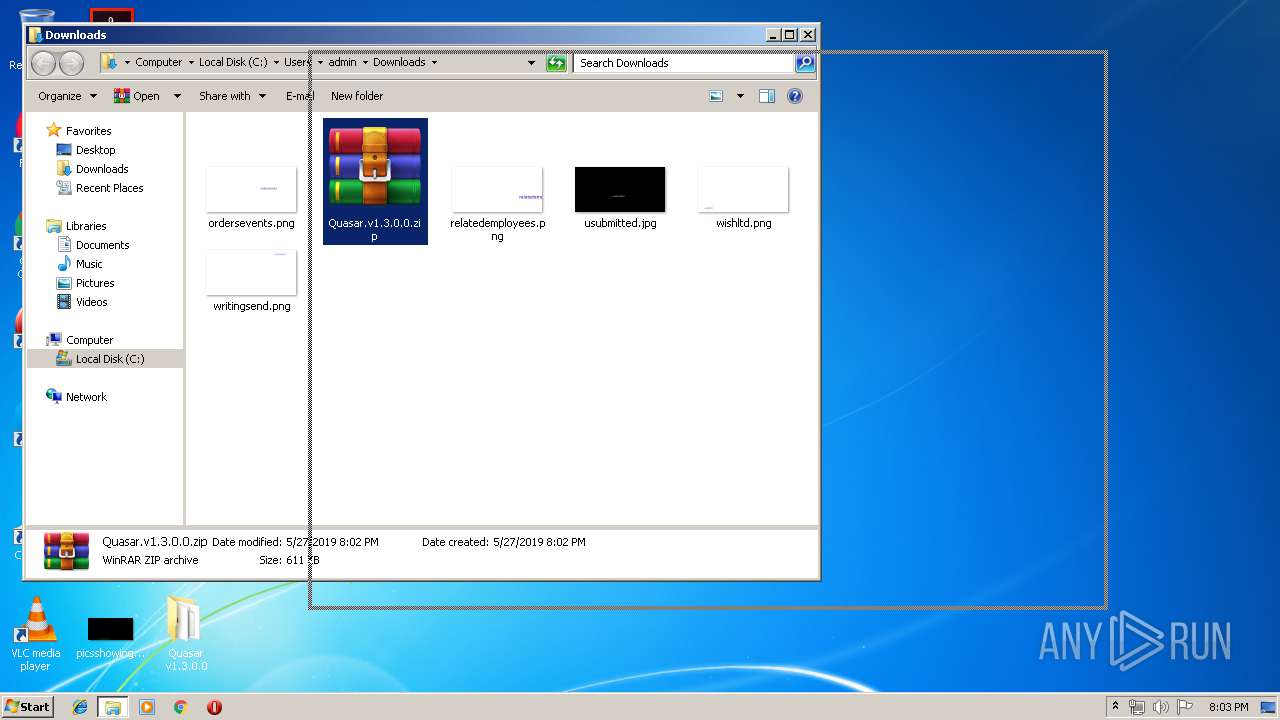Show hidden tray icons arrow
The width and height of the screenshot is (1280, 720).
(1116, 707)
